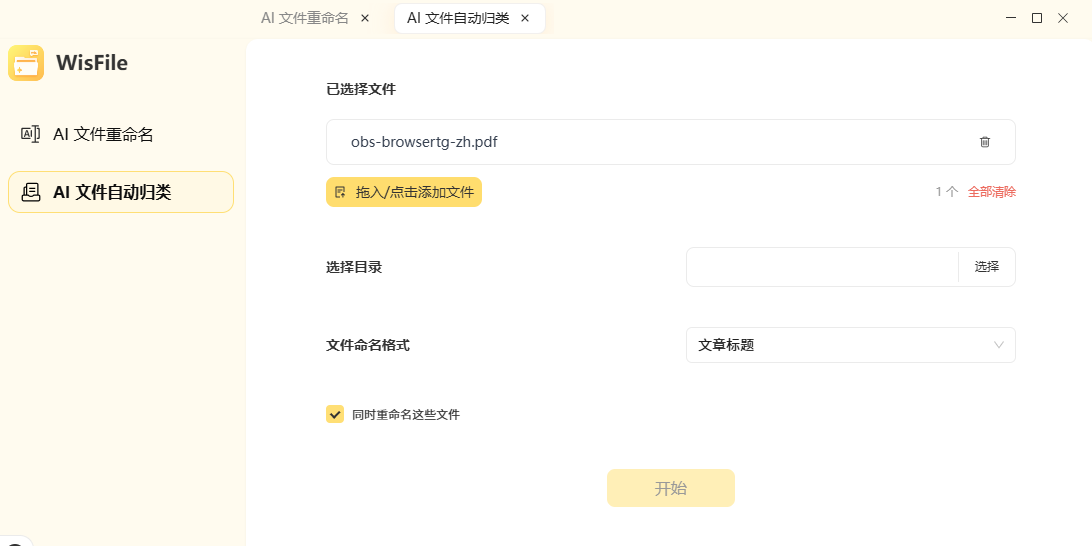
Task: Click 全部清除 to clear all files
Action: (992, 192)
